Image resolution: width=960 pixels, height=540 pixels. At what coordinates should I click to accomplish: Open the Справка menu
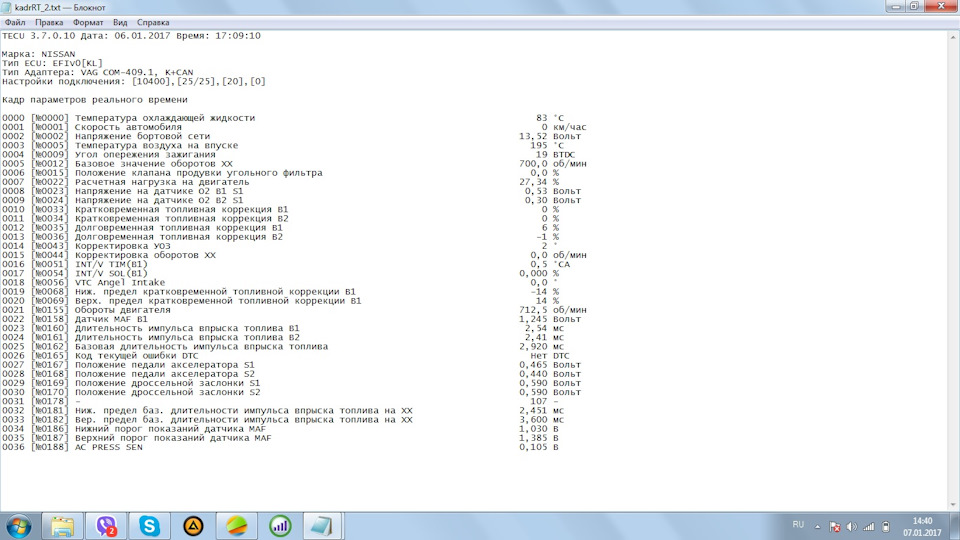click(153, 23)
